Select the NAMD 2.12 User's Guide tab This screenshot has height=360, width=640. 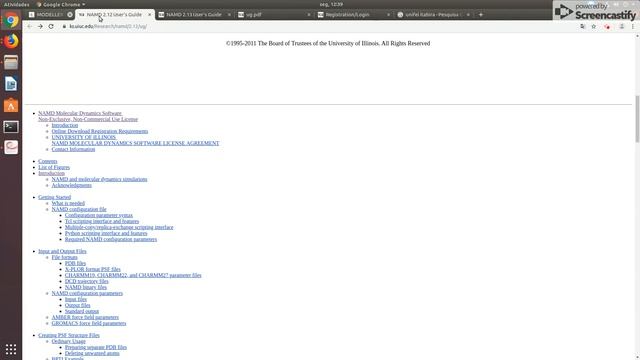114,15
